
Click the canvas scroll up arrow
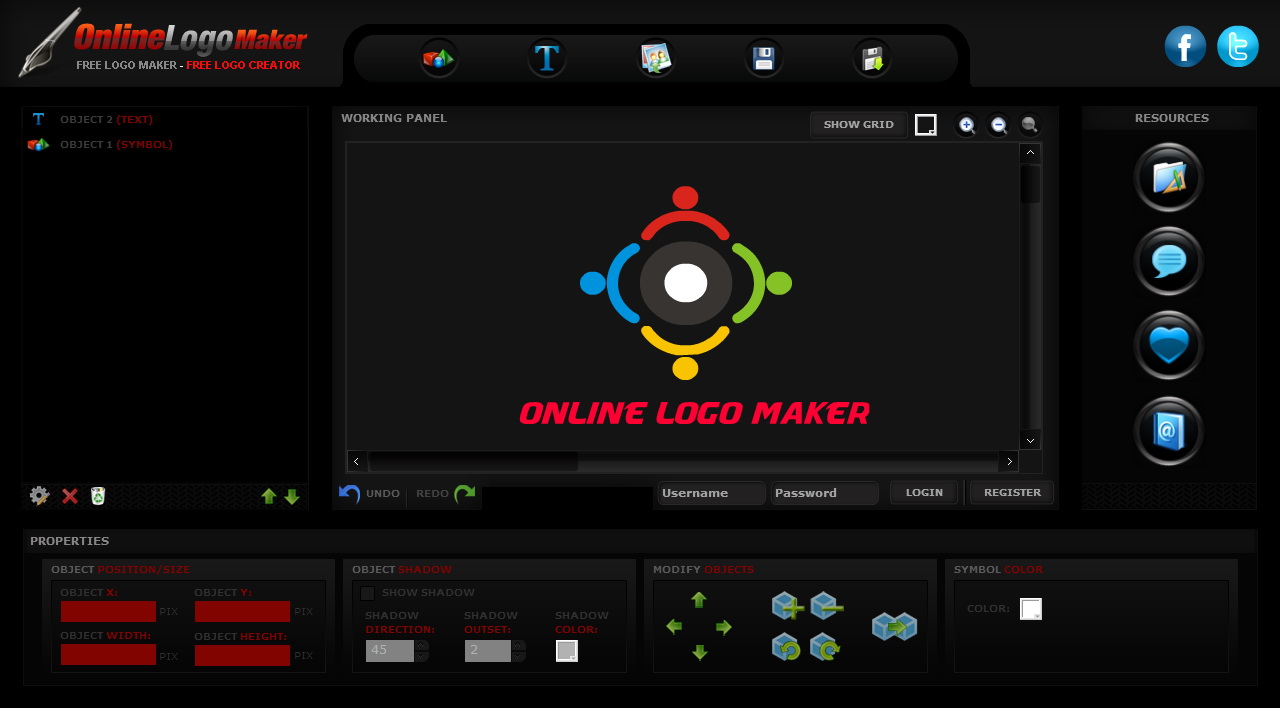(x=1031, y=153)
